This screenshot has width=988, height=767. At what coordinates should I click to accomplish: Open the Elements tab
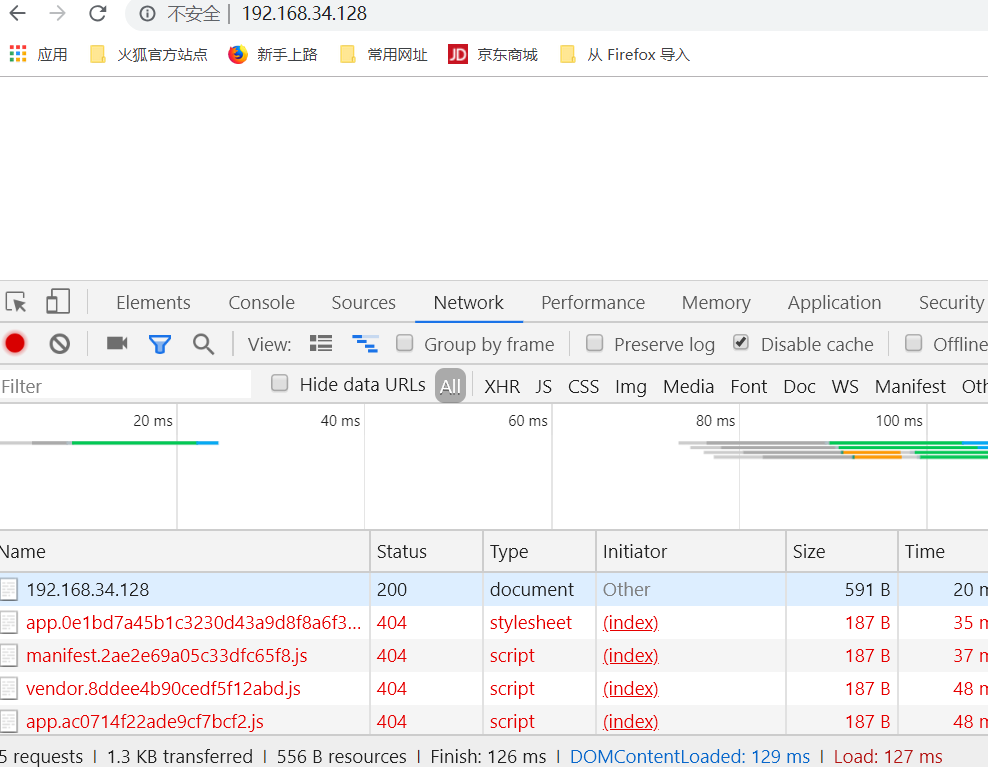point(153,303)
